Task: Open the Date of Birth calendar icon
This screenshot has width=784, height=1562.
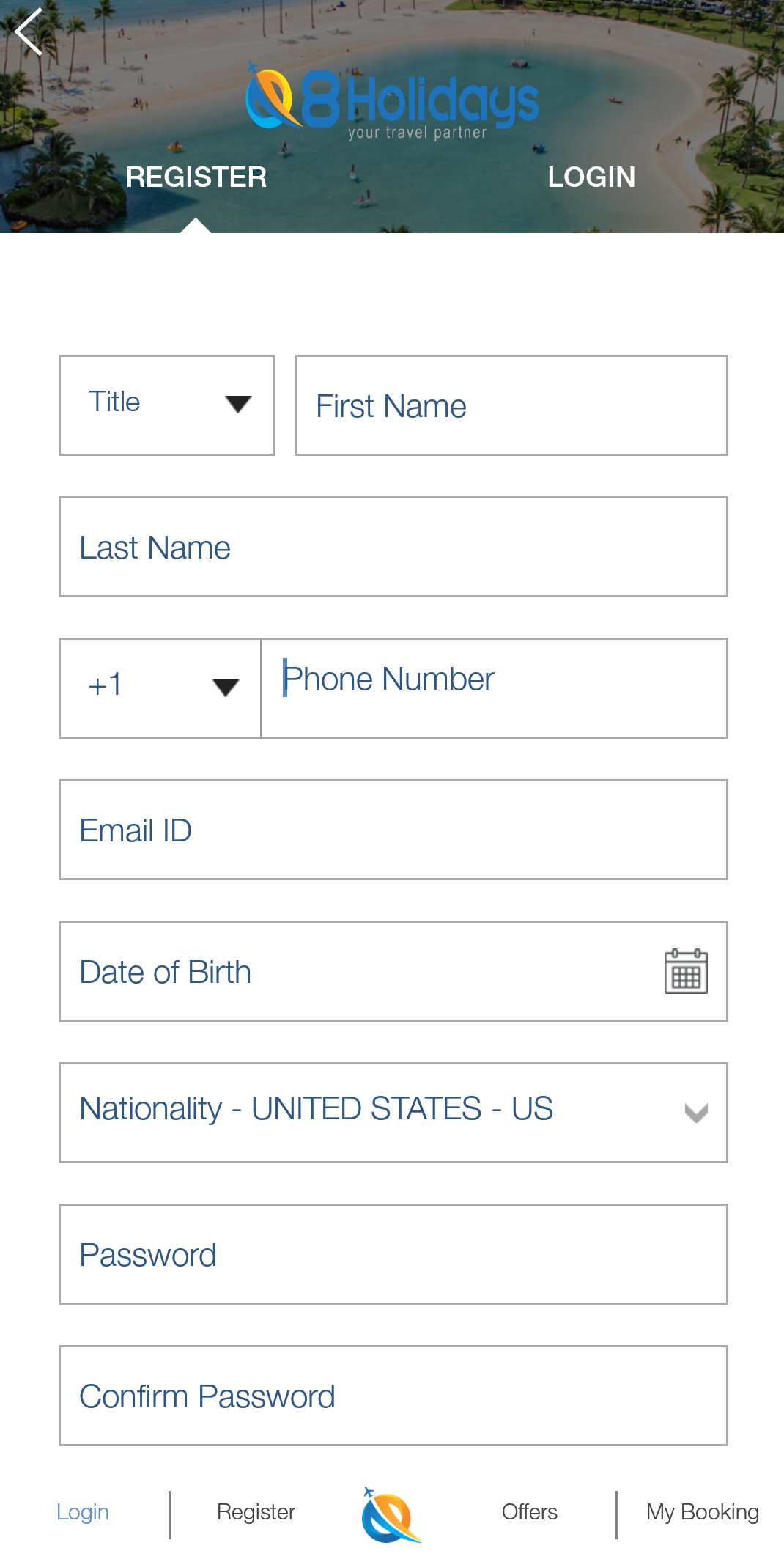Action: click(686, 971)
